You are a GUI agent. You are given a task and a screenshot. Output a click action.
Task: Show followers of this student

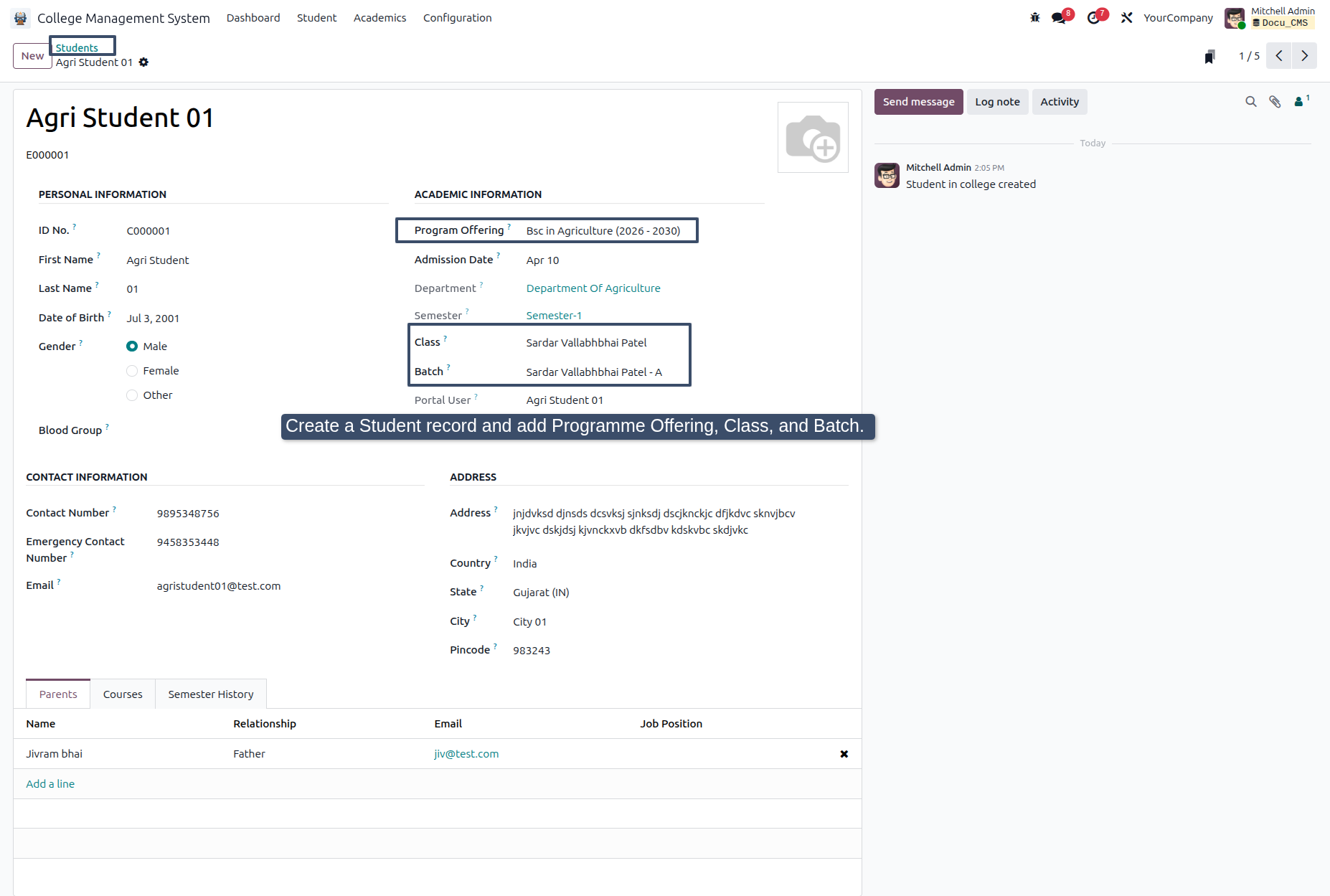pyautogui.click(x=1301, y=101)
